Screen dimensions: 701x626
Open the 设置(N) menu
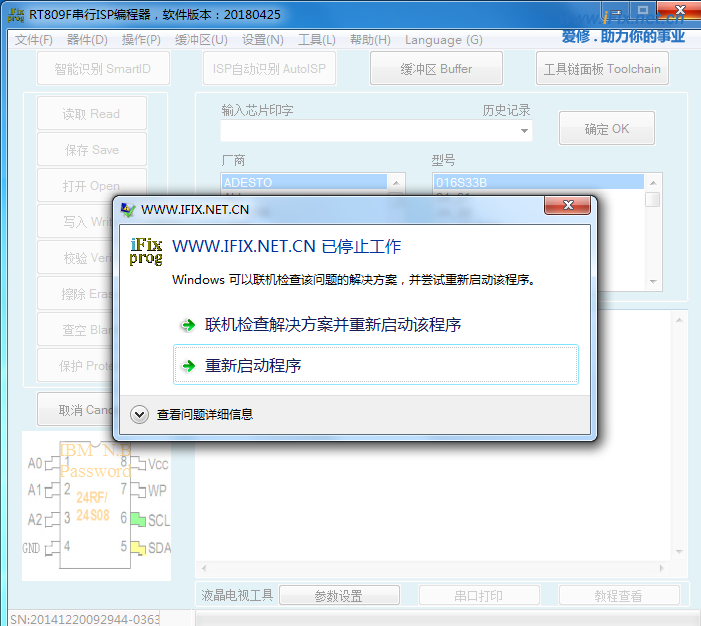click(x=263, y=40)
